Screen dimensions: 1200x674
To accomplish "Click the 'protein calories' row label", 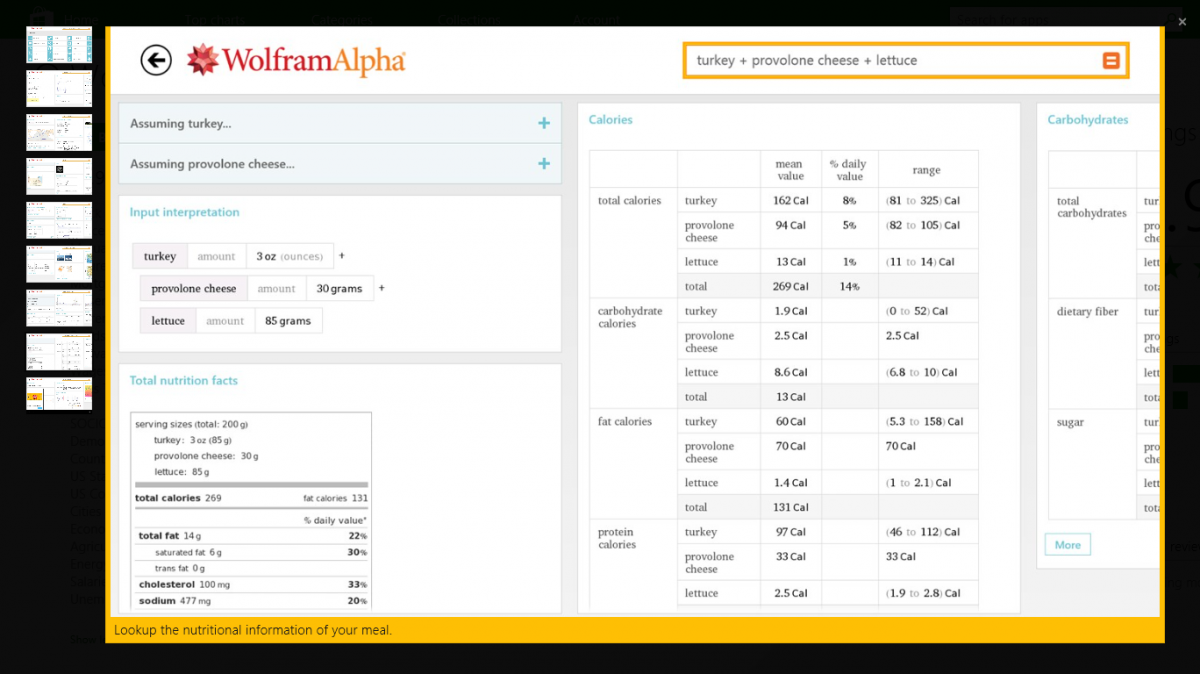I will pyautogui.click(x=618, y=538).
